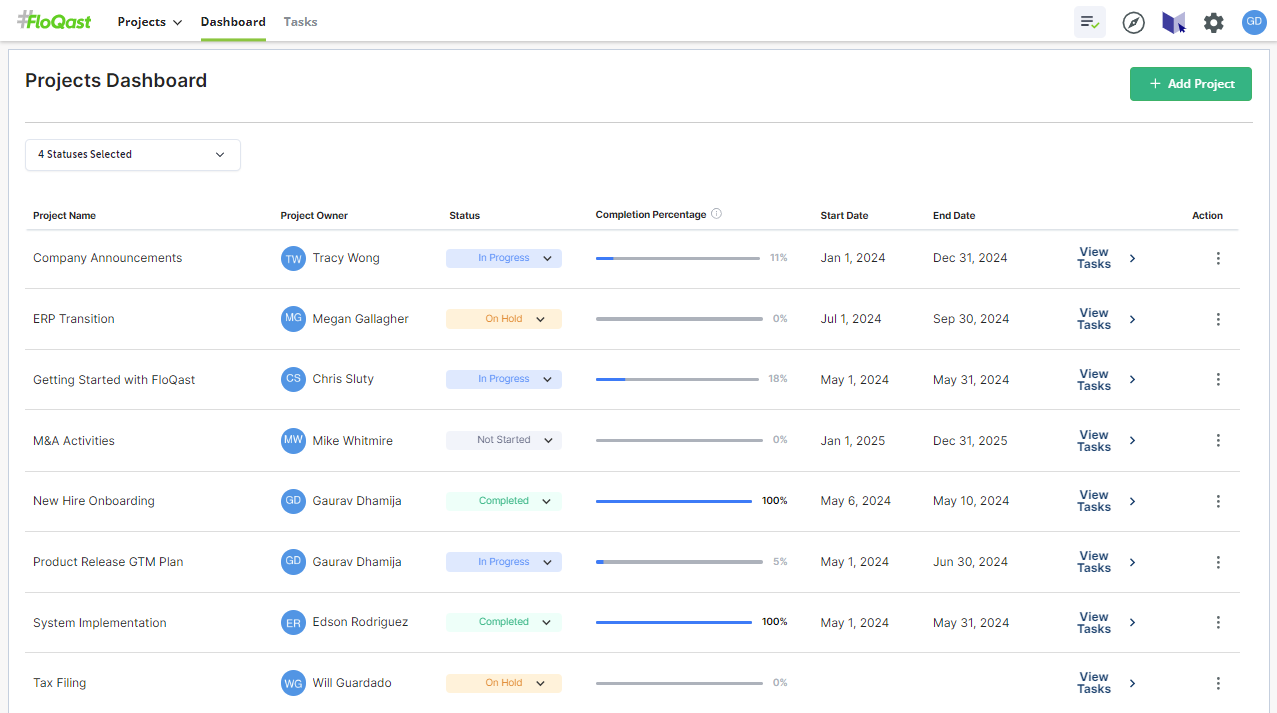The image size is (1277, 713).
Task: Open the M&A Activities project name
Action: (74, 441)
